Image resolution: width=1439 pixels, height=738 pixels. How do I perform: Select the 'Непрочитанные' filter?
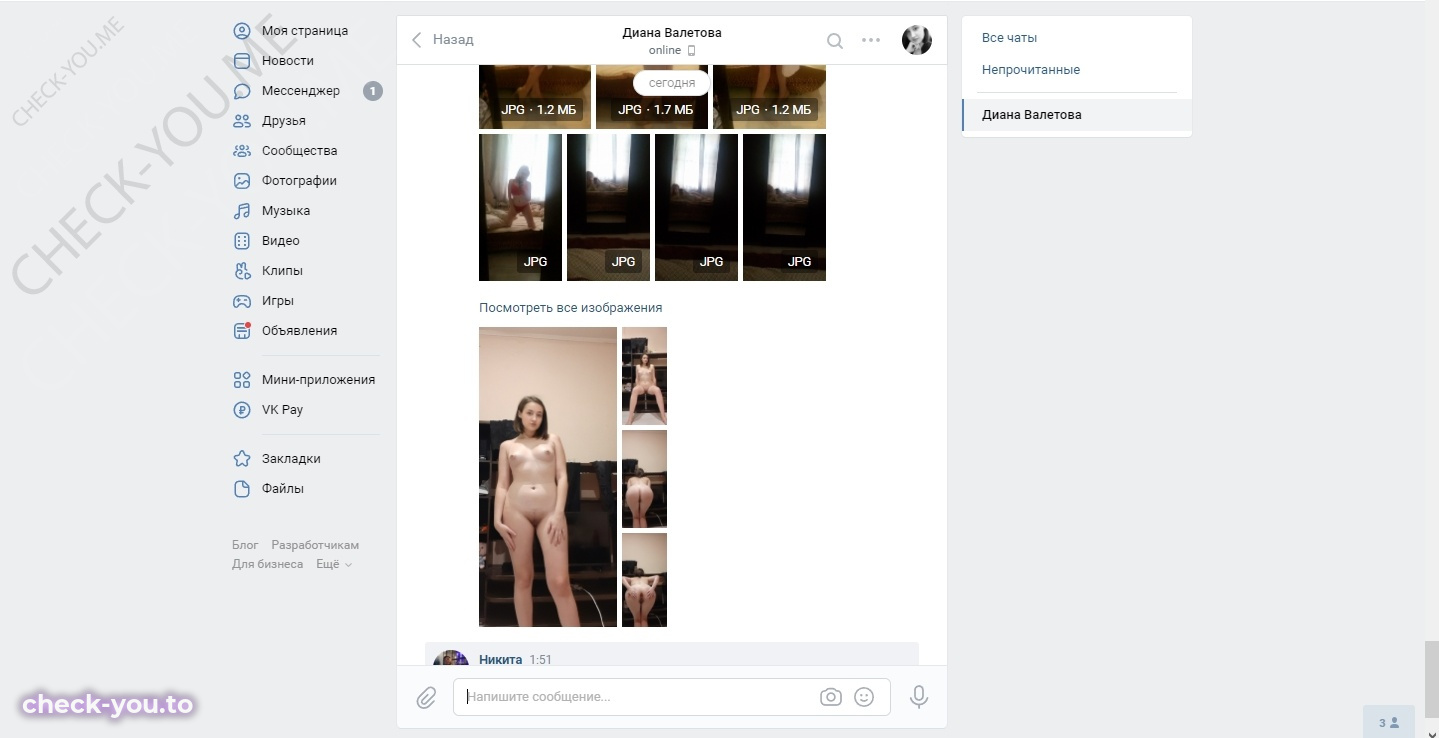point(1031,70)
